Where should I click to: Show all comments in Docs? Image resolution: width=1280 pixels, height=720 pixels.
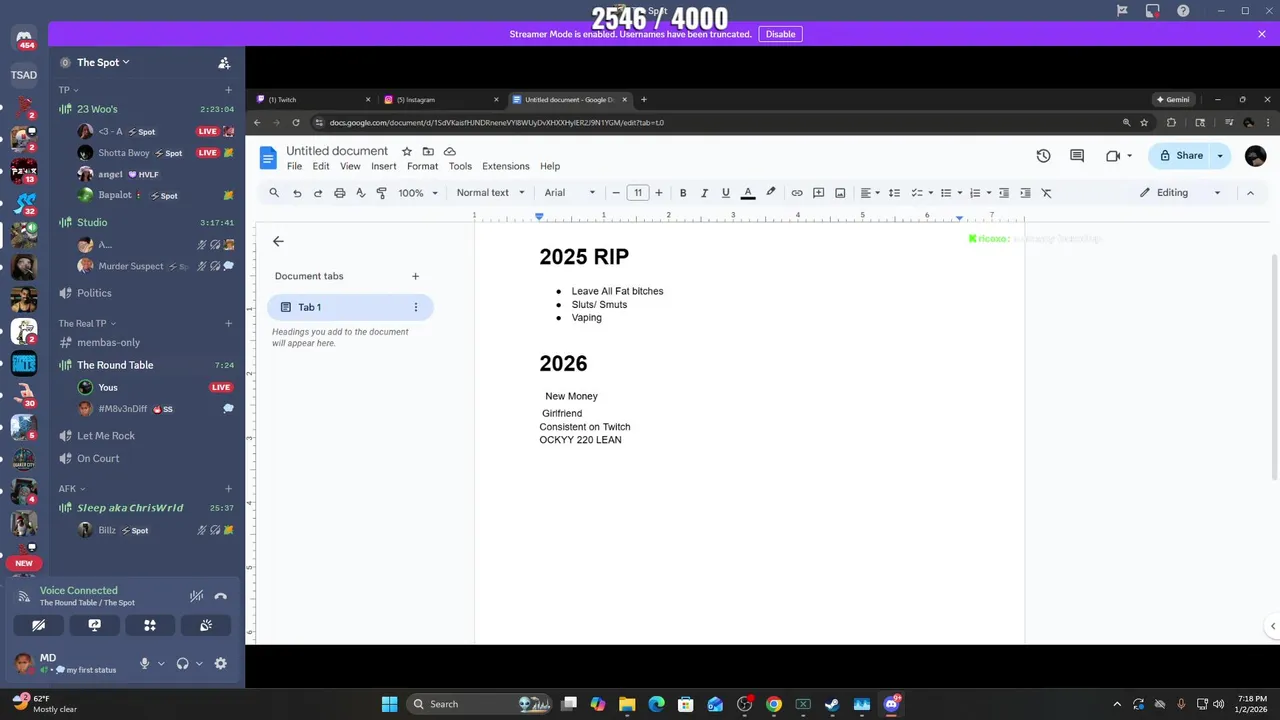tap(1077, 156)
